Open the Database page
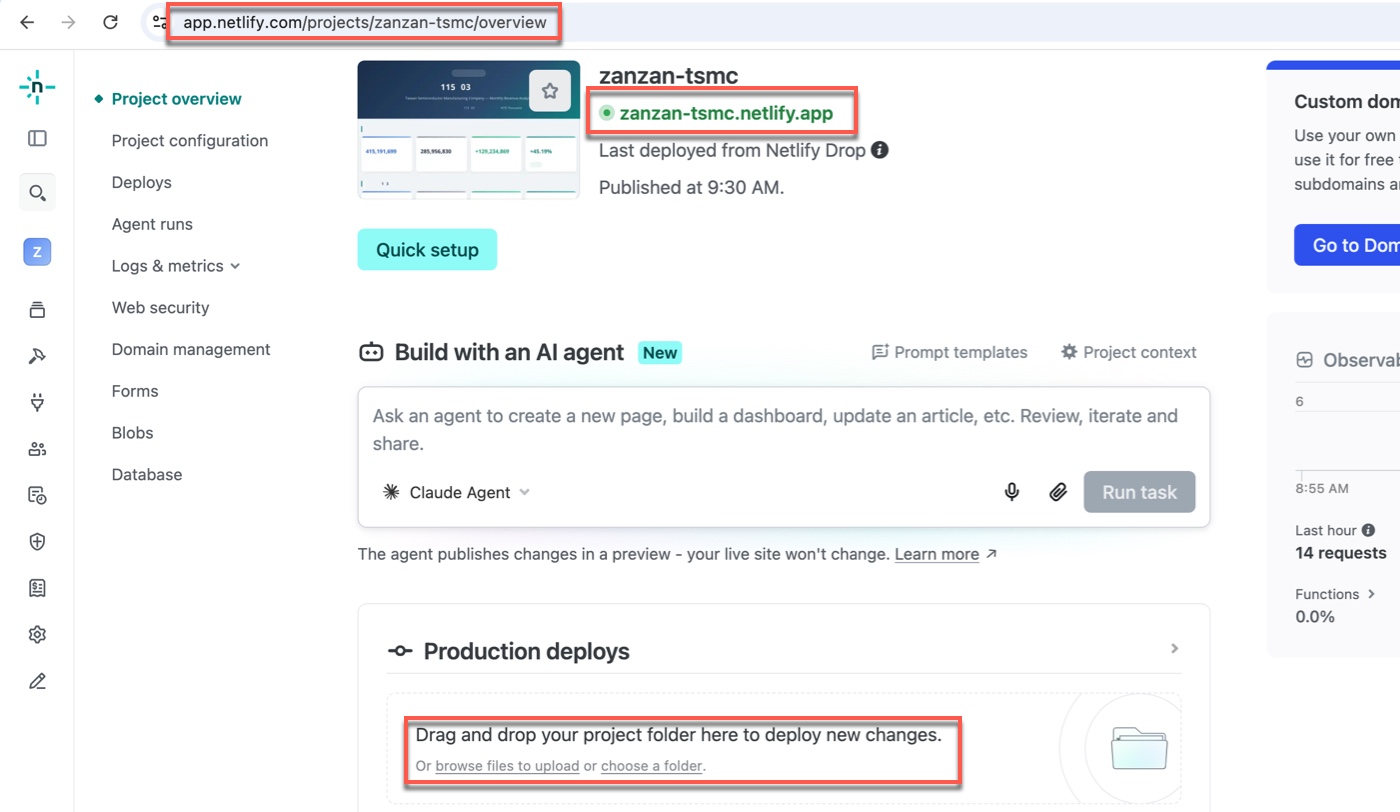 point(147,475)
